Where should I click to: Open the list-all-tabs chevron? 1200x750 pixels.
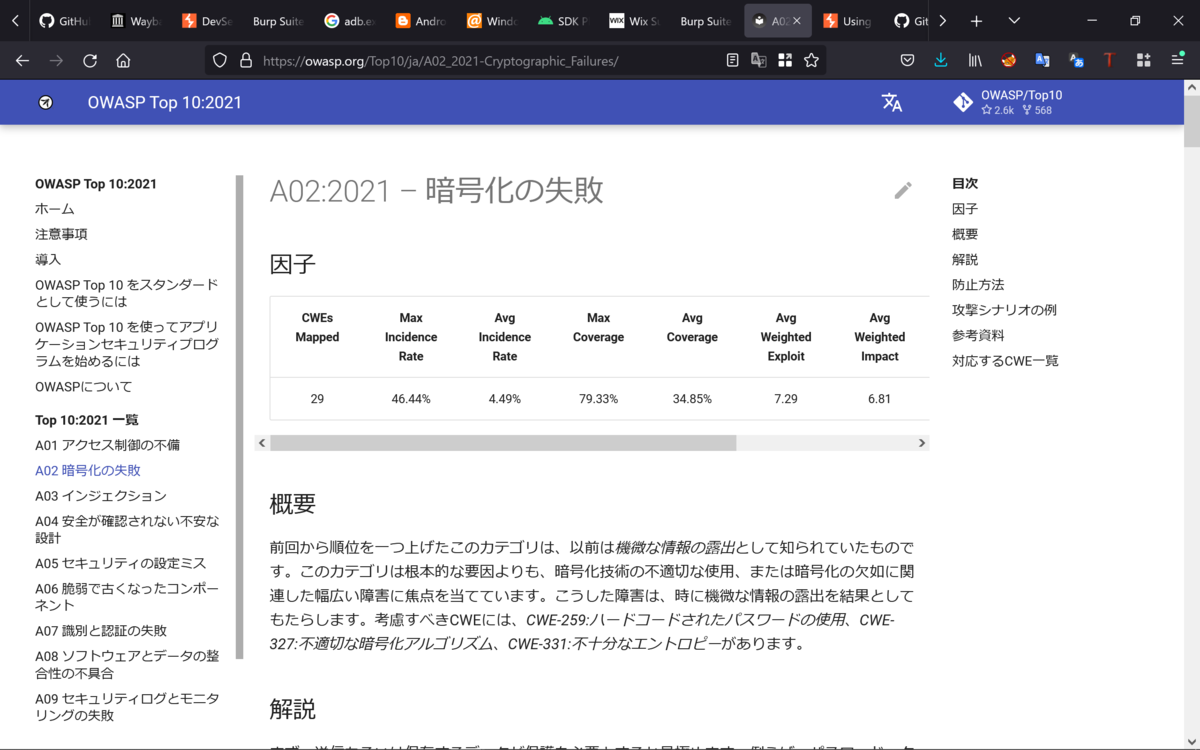1014,20
